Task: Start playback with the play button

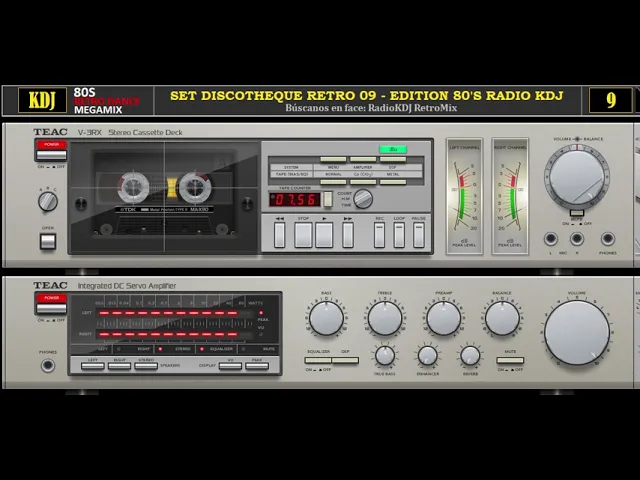Action: (324, 235)
